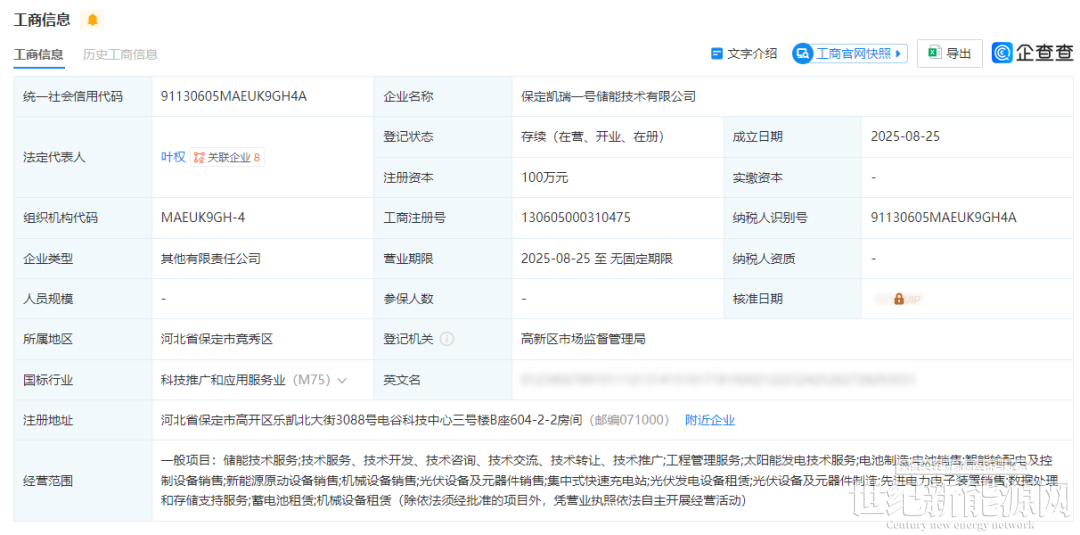Click the Excel icon on 导出 button
This screenshot has height=535, width=1080.
(933, 53)
